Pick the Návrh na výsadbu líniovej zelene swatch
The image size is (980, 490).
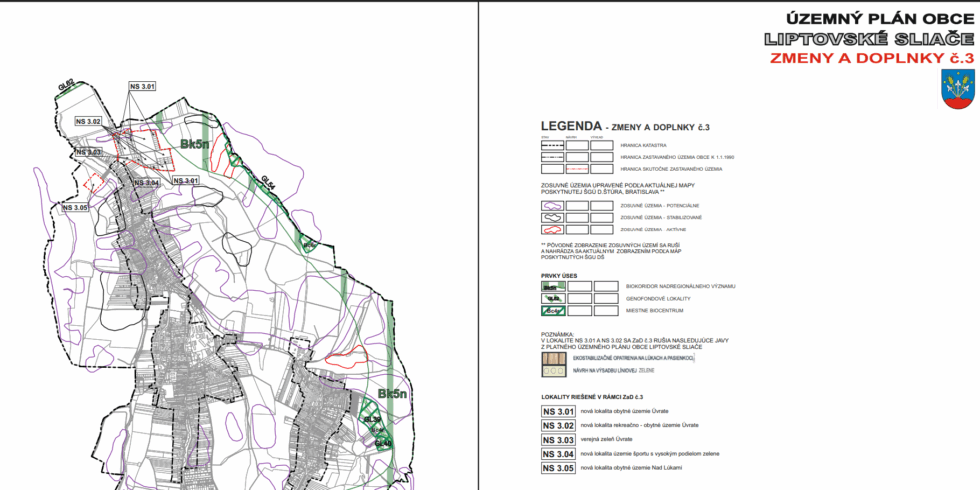[553, 371]
